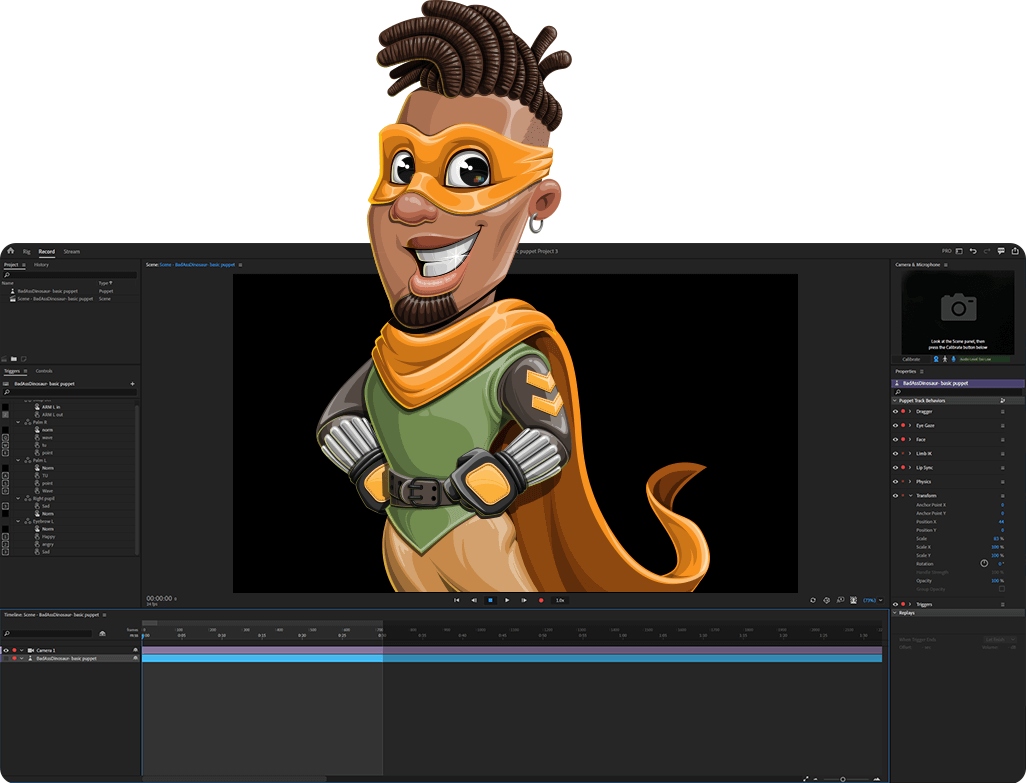The height and width of the screenshot is (783, 1026).
Task: Expand the Eye Gaze behavior
Action: 910,425
